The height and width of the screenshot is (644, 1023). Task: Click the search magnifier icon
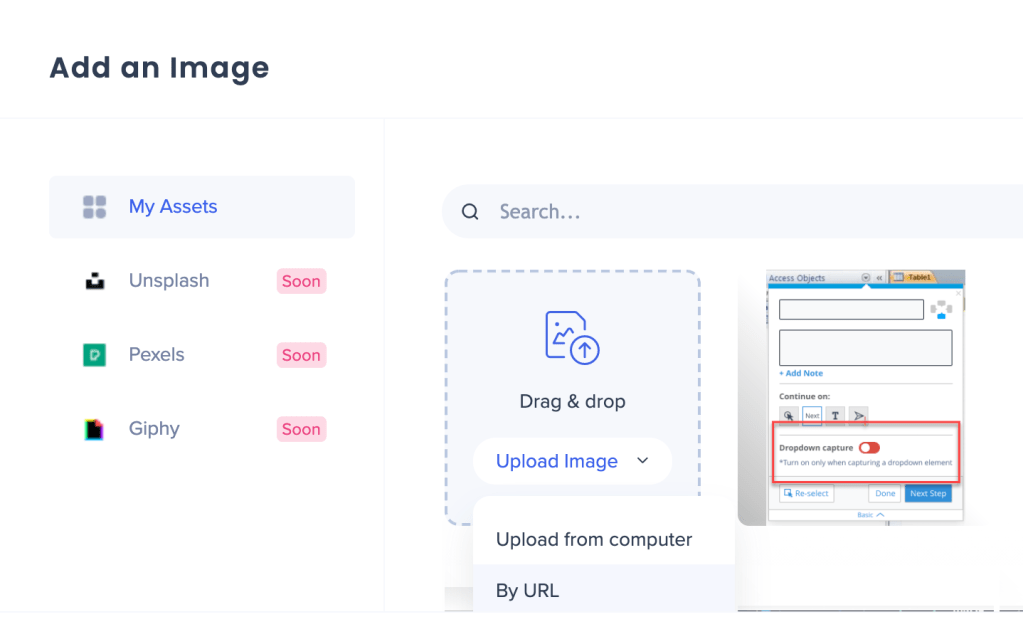pos(470,212)
